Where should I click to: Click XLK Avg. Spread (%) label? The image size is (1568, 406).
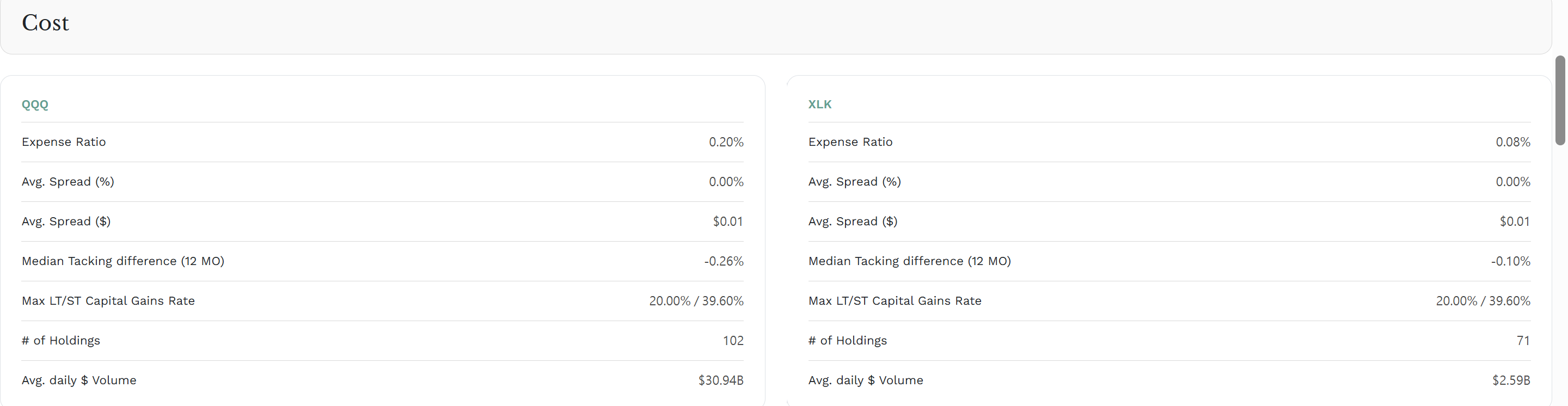tap(854, 181)
